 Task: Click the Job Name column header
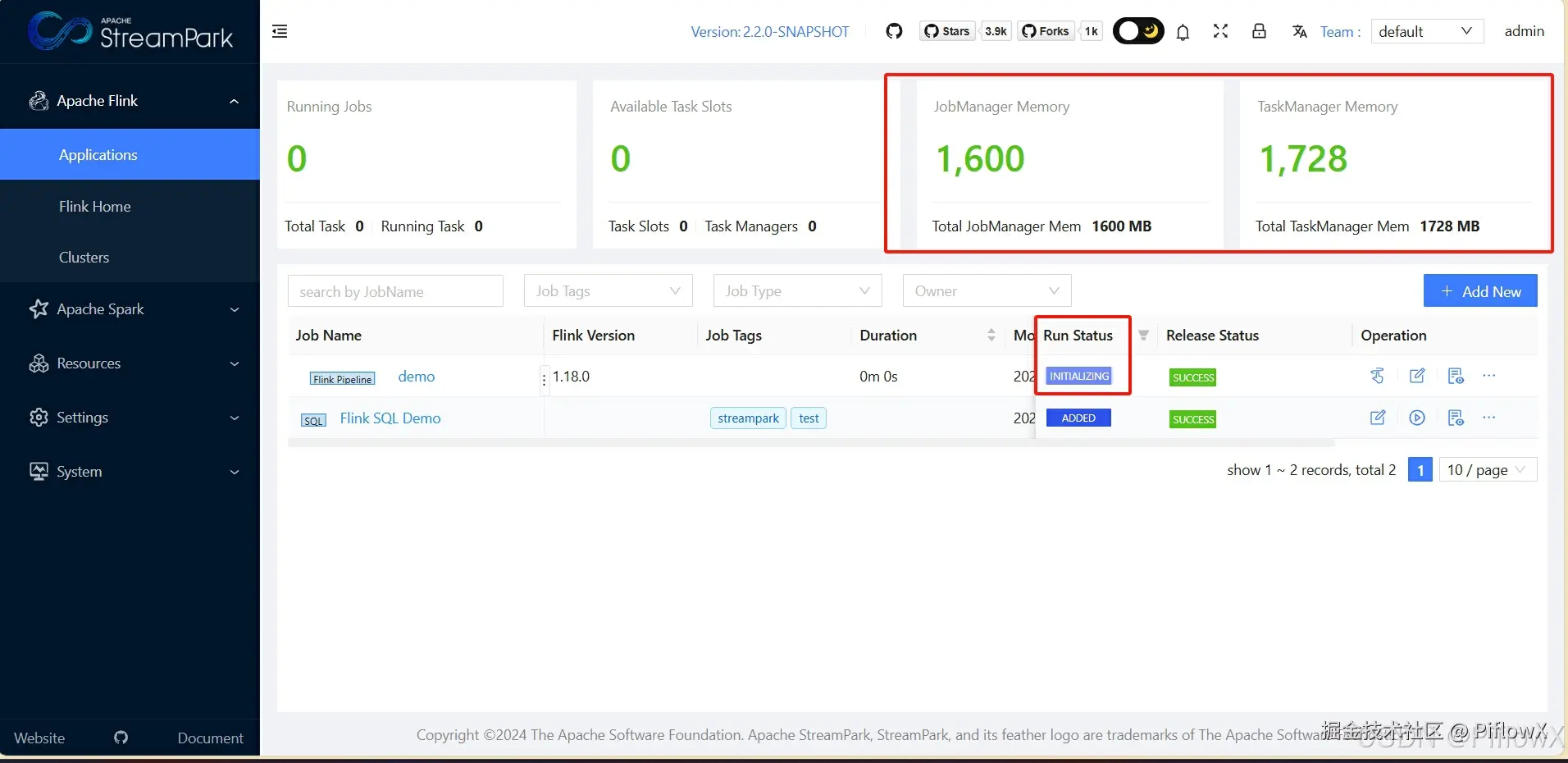coord(329,335)
